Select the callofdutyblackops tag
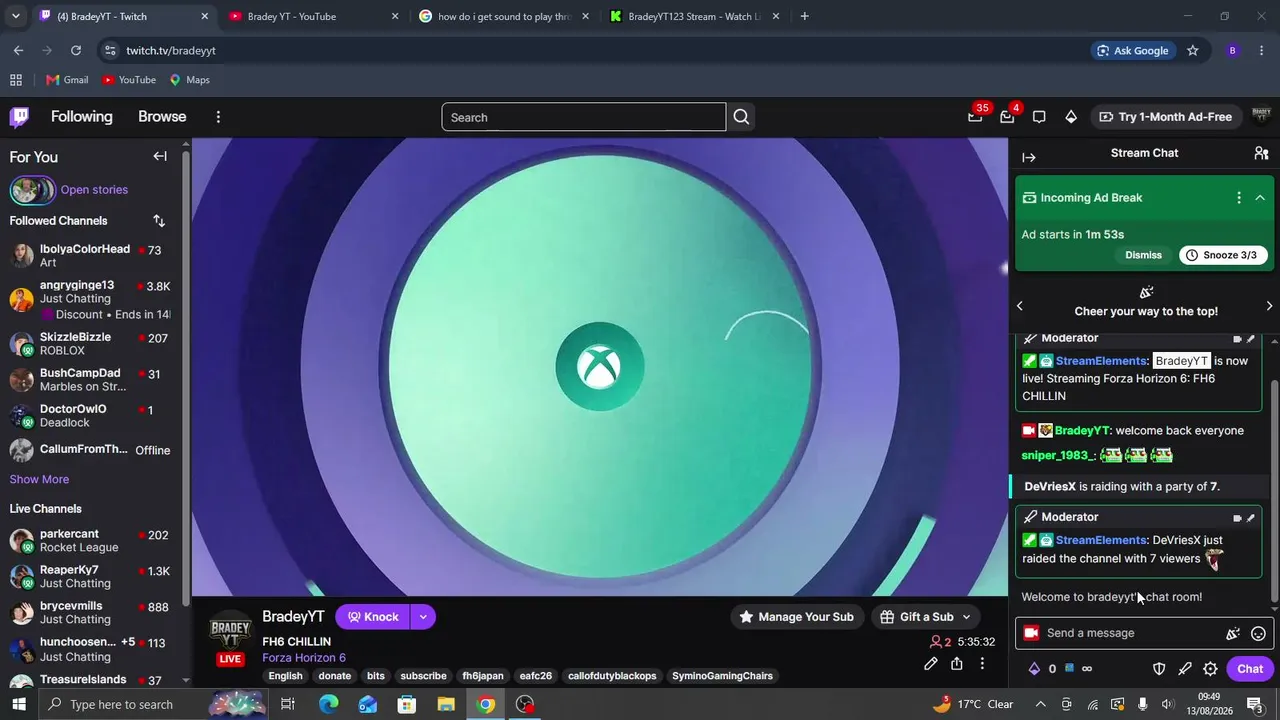1280x720 pixels. [x=612, y=676]
